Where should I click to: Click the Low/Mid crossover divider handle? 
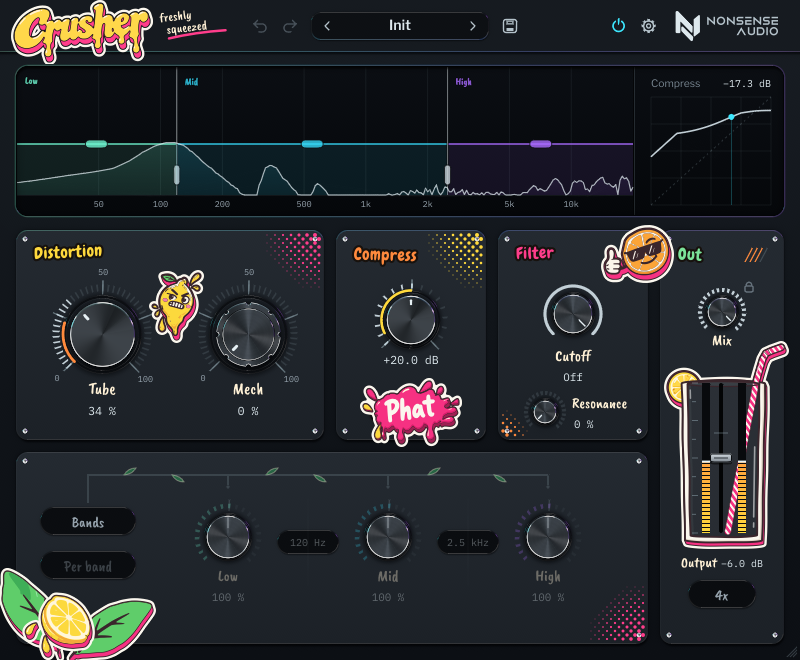coord(177,174)
